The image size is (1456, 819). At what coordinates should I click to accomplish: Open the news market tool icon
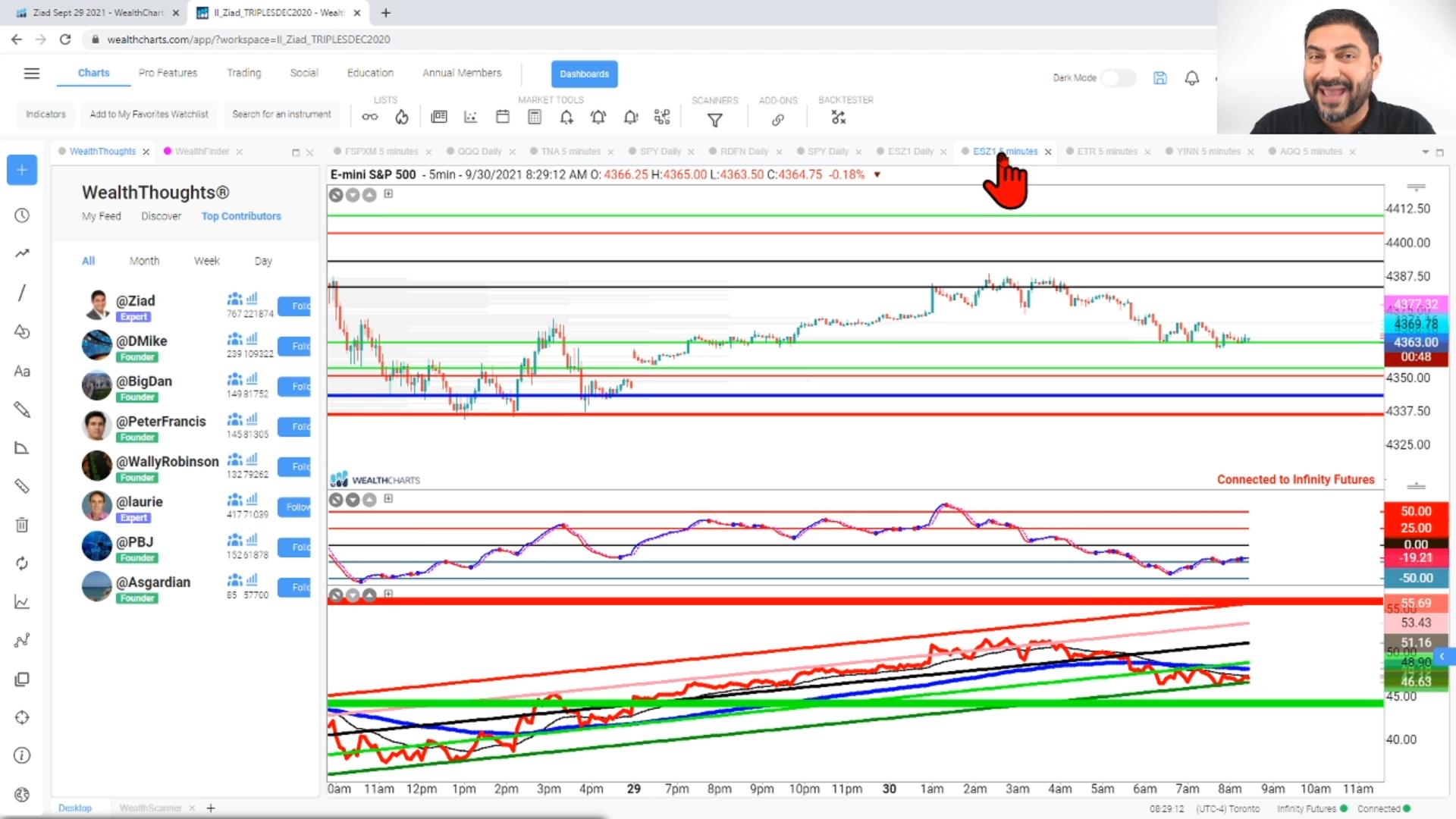[x=439, y=117]
